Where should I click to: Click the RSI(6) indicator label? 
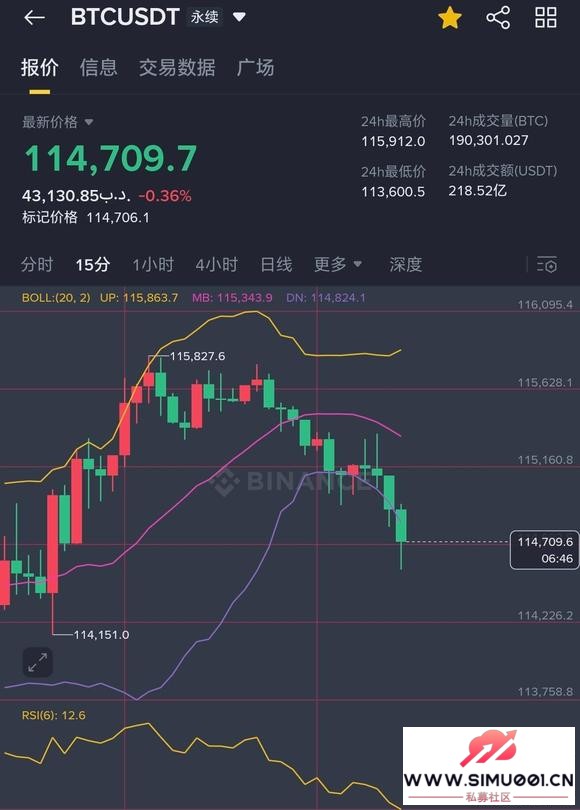pyautogui.click(x=54, y=715)
